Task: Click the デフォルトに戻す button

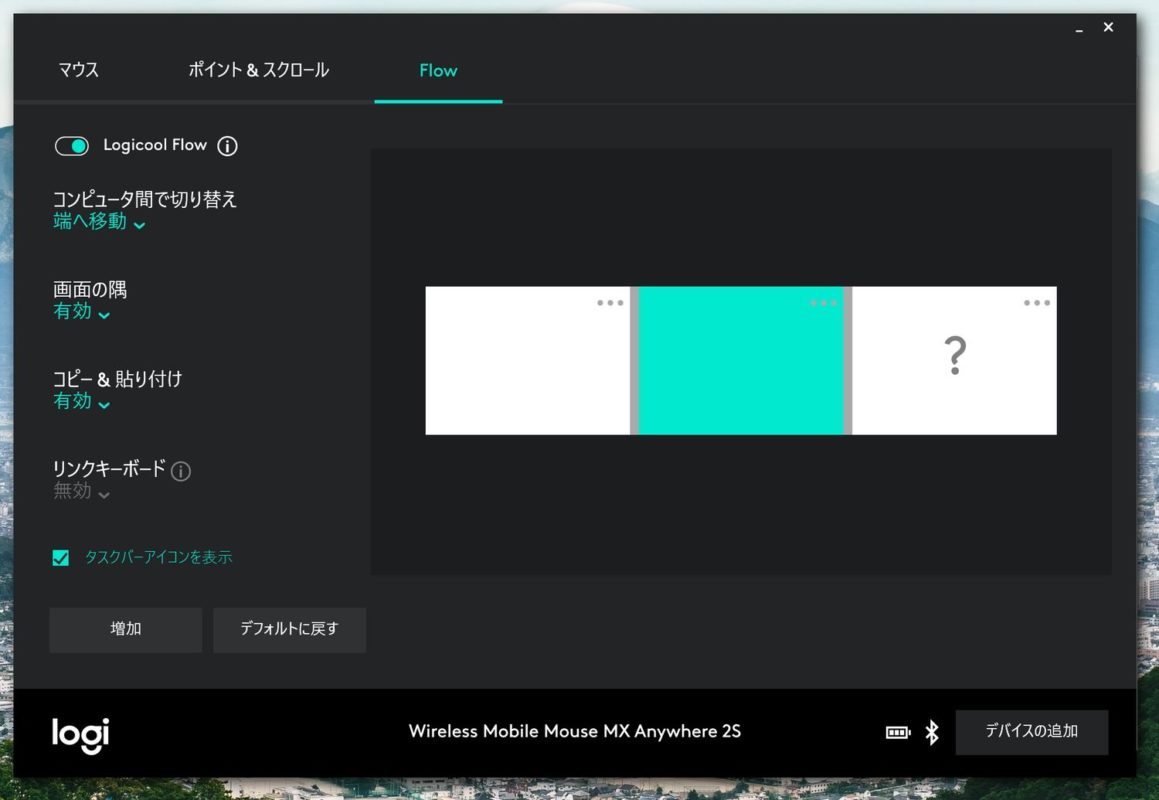Action: point(290,630)
